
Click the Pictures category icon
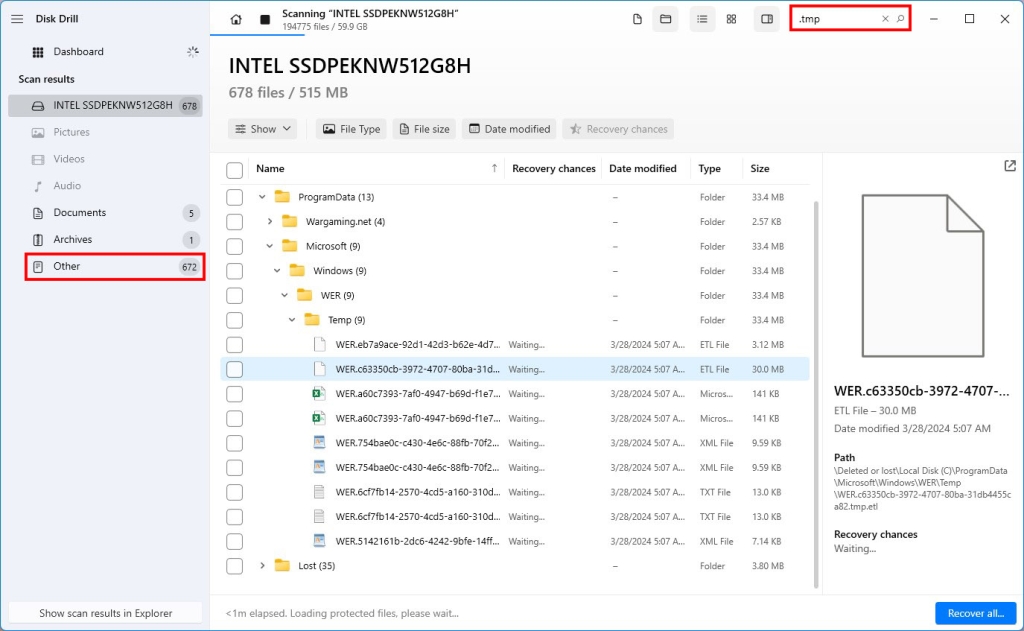[x=36, y=131]
